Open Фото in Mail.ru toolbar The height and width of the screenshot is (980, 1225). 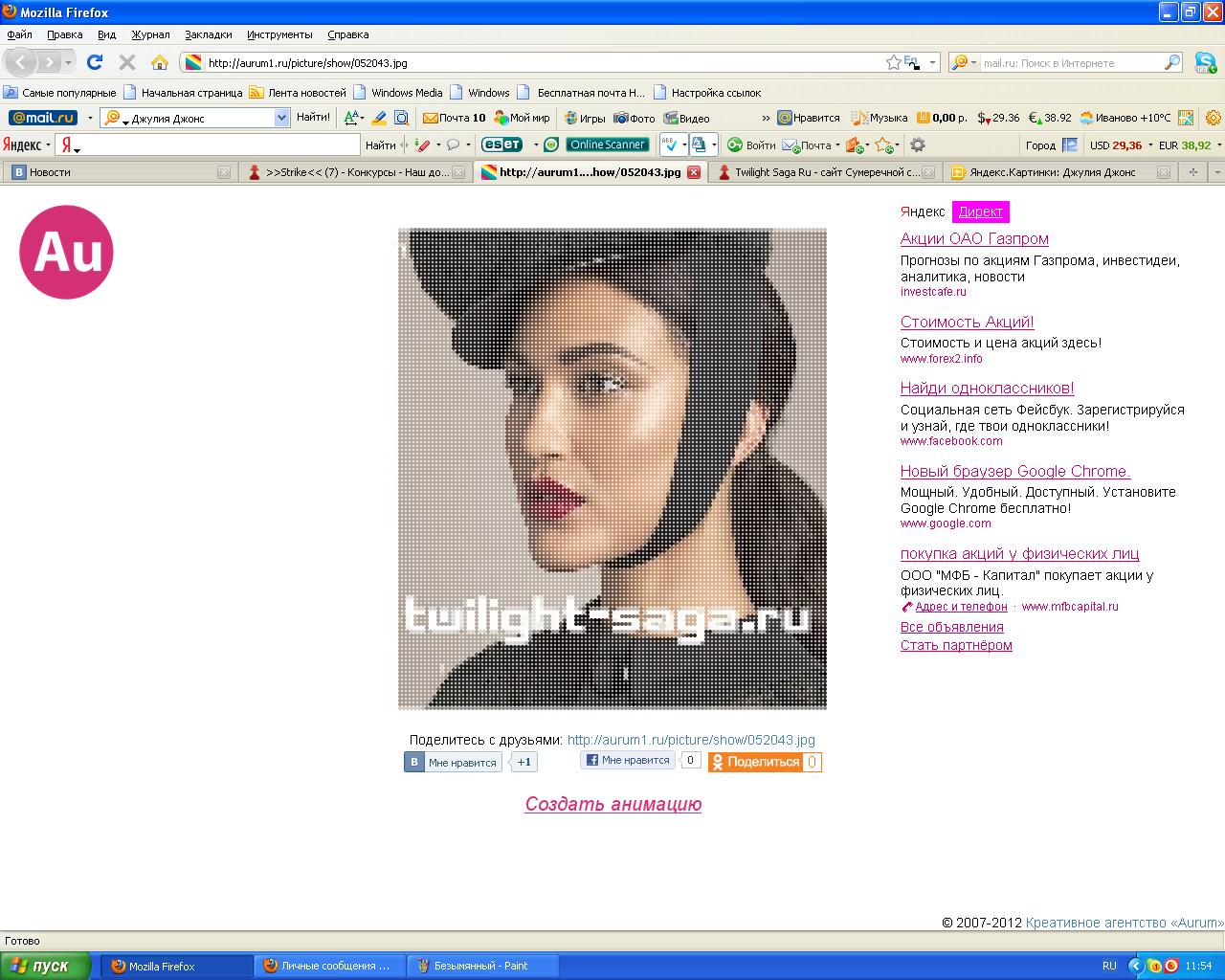[635, 118]
